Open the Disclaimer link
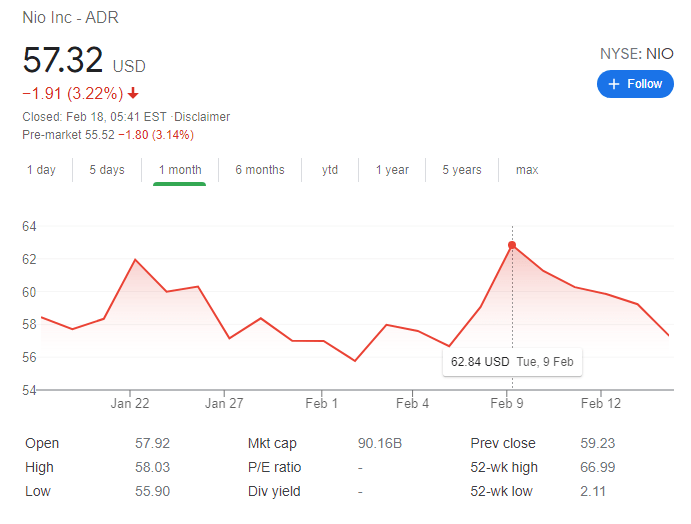 tap(202, 117)
